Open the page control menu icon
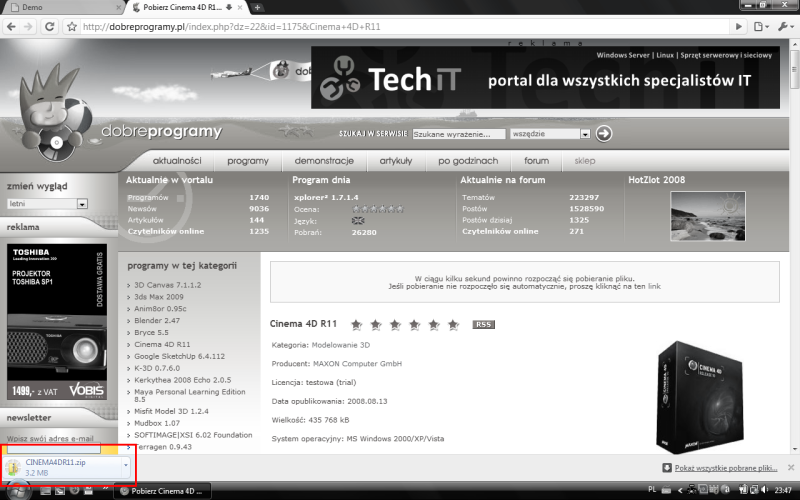The image size is (800, 500). point(761,27)
